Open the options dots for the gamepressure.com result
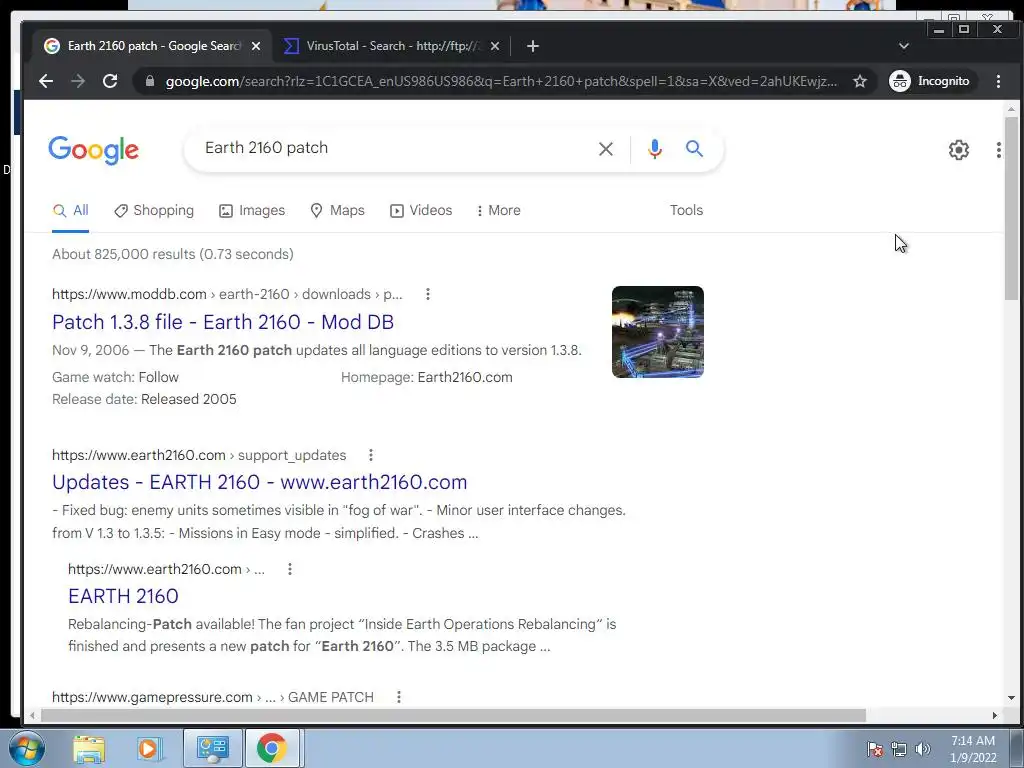The image size is (1024, 768). pos(399,697)
